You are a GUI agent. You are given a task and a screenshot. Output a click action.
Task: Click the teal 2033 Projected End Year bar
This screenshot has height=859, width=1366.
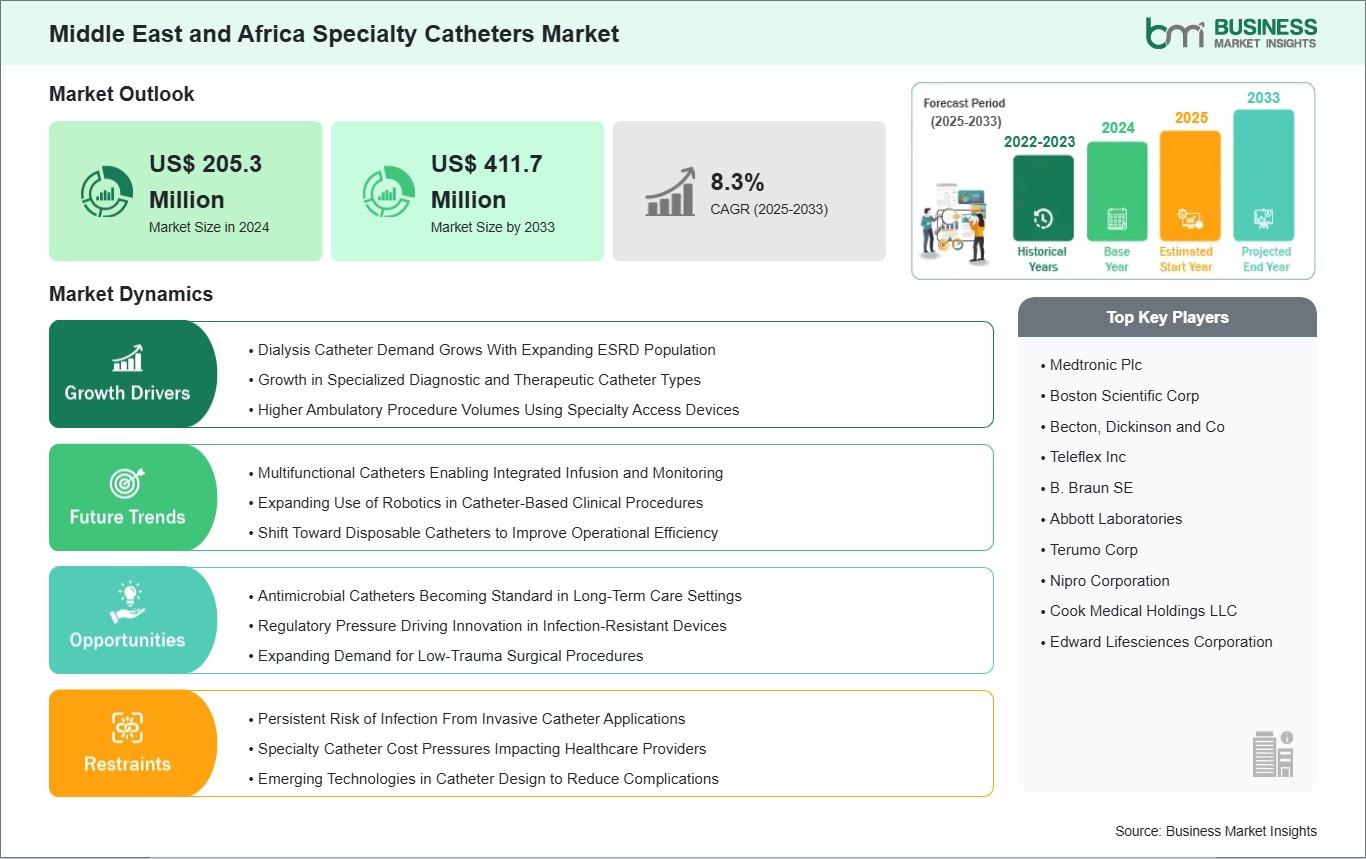coord(1264,175)
